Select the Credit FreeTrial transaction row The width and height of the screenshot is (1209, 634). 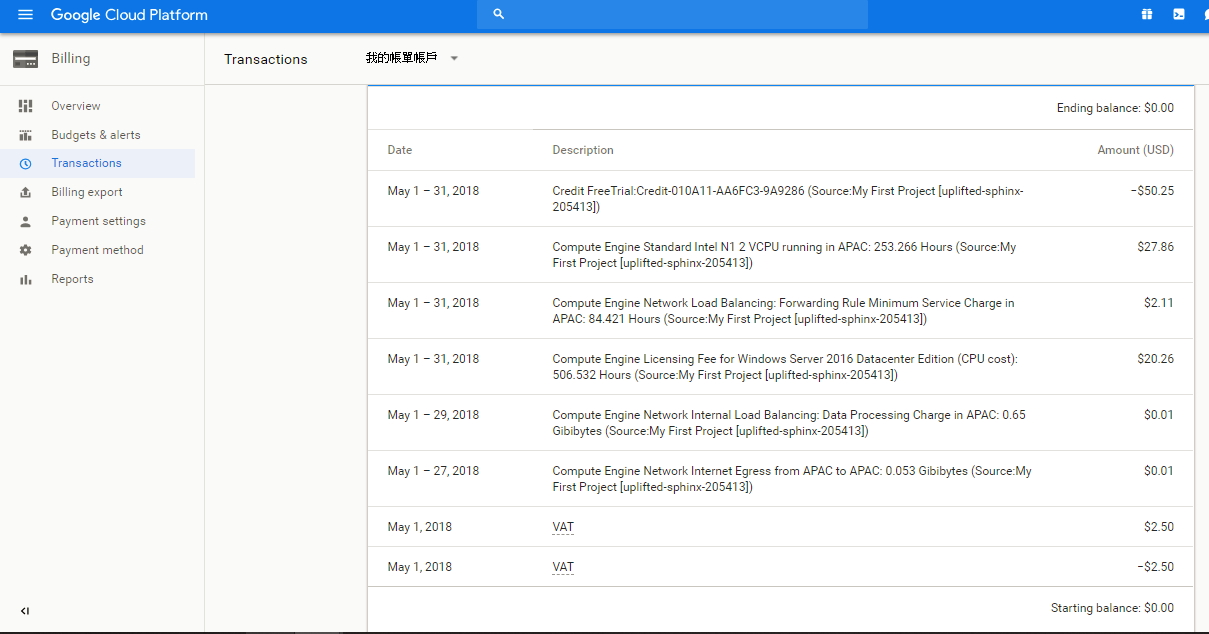click(x=780, y=198)
